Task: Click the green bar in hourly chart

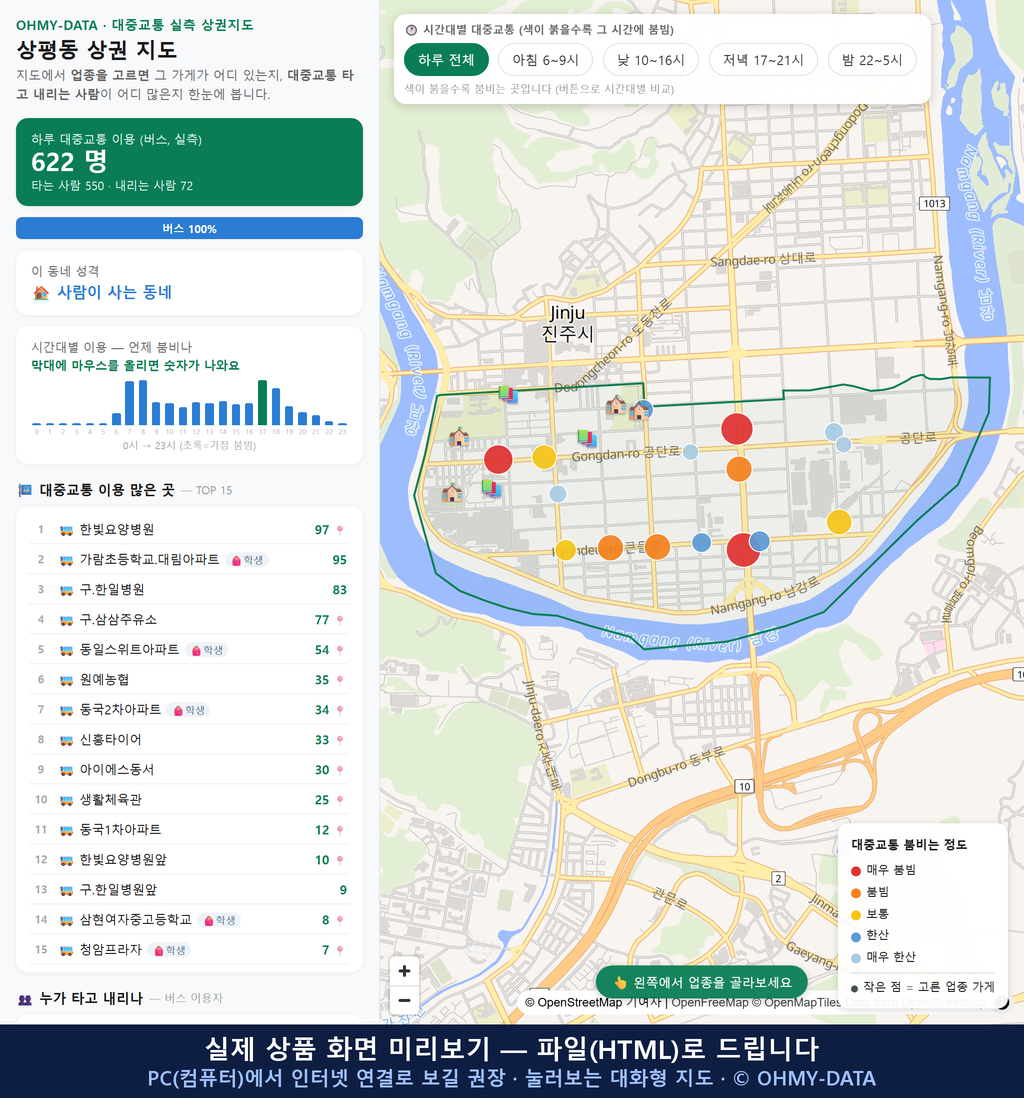Action: coord(263,403)
